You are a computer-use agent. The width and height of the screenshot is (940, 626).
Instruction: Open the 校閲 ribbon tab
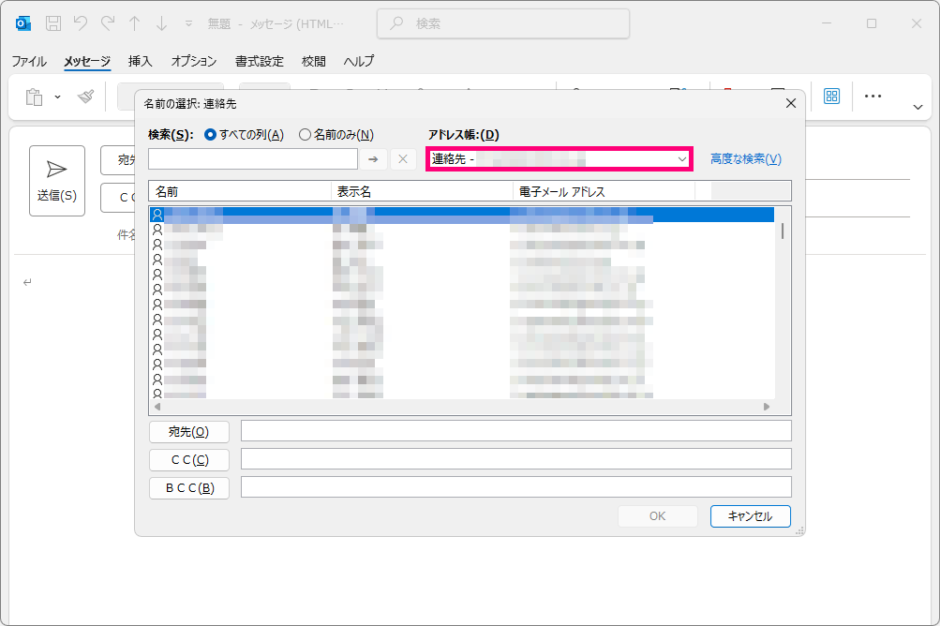(x=313, y=61)
